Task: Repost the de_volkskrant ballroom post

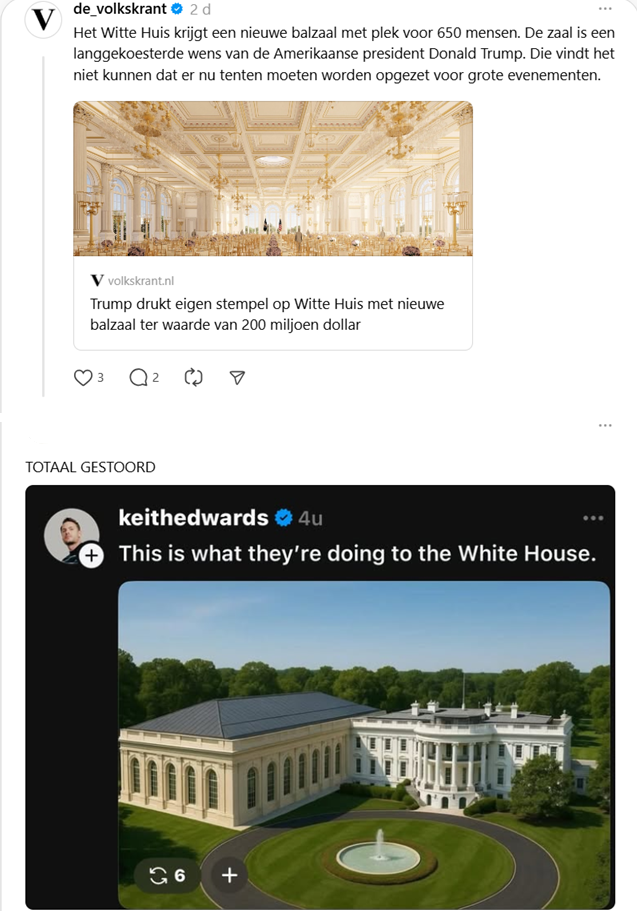Action: pos(194,378)
